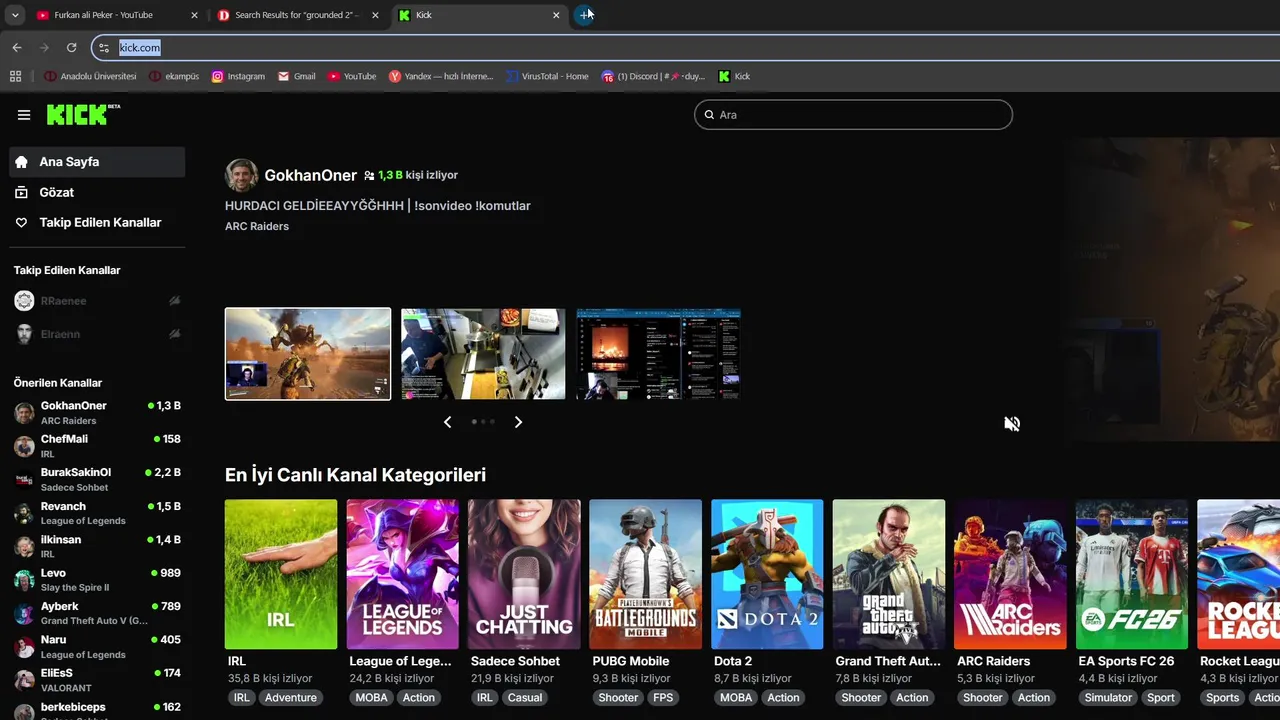Click ARC Raiders link under stream title

pyautogui.click(x=257, y=226)
